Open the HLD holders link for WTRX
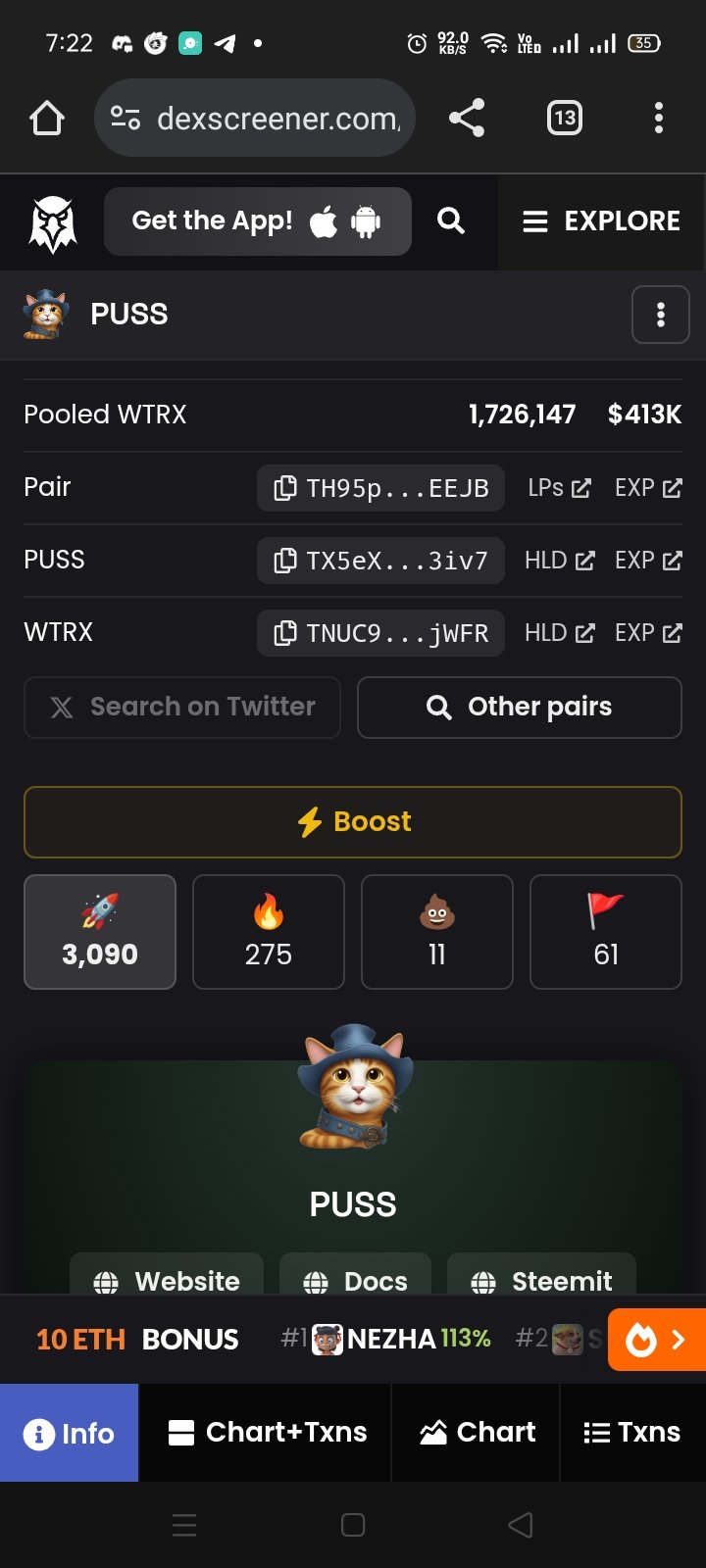This screenshot has height=1568, width=706. click(559, 633)
